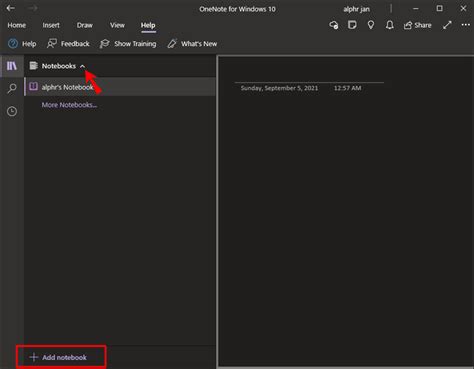Open the Draw tab
This screenshot has width=474, height=369.
[85, 25]
